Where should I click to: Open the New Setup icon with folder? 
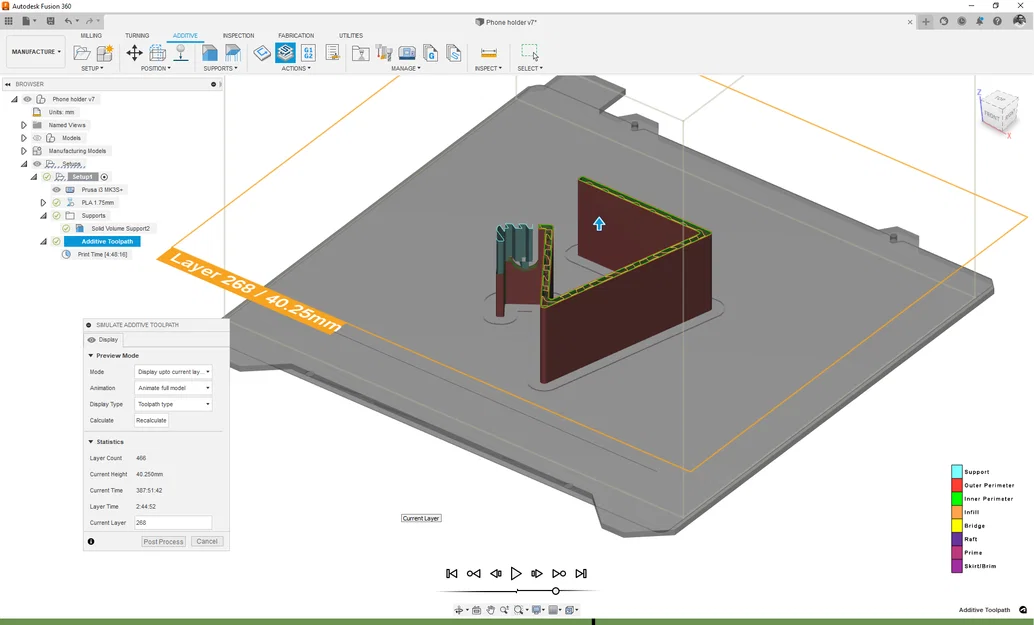point(82,53)
